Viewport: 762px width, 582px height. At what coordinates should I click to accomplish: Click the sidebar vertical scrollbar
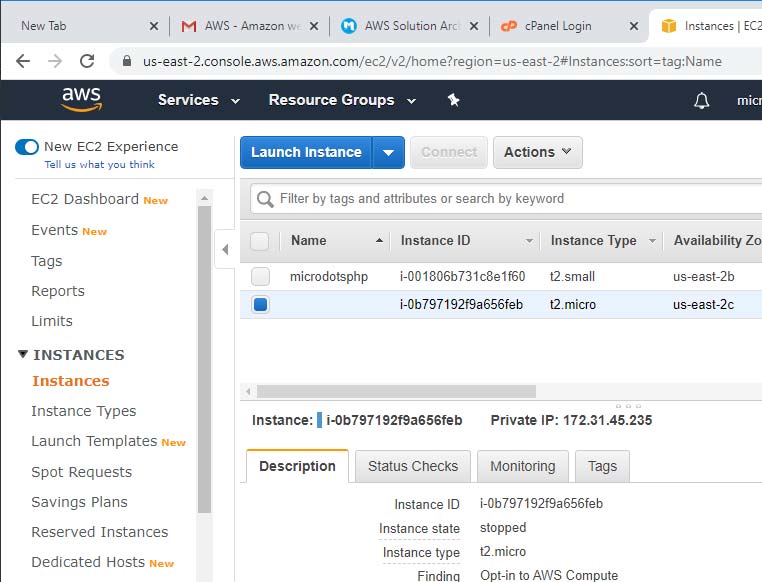point(205,359)
